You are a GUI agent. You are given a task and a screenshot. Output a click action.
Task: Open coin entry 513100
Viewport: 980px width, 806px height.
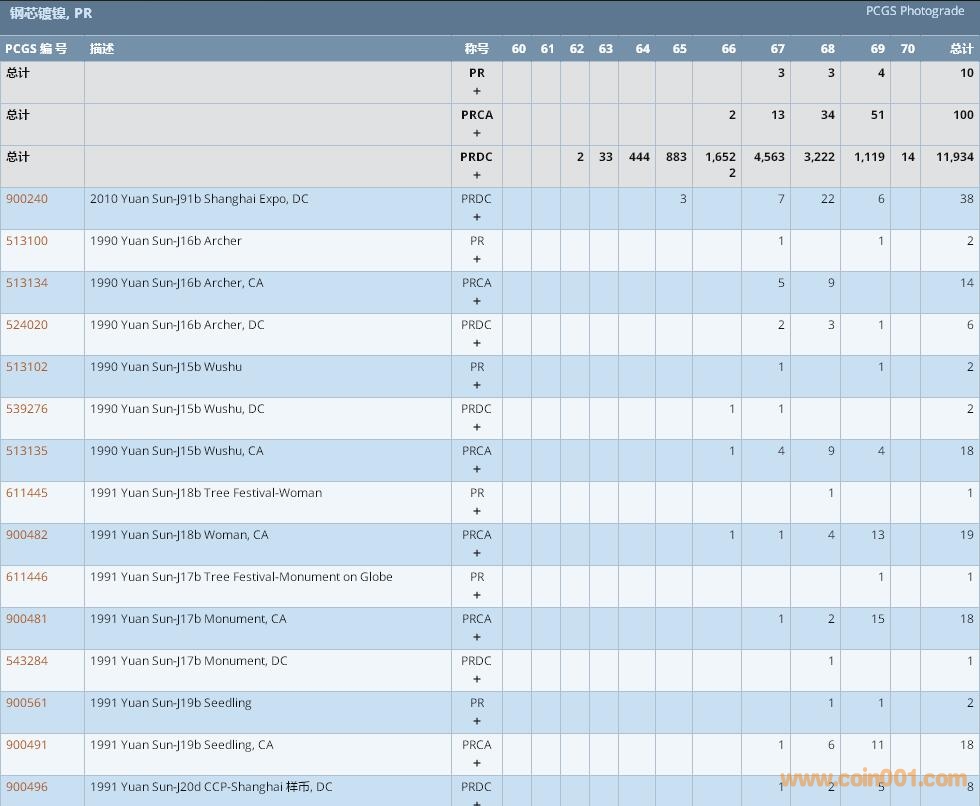pos(27,241)
